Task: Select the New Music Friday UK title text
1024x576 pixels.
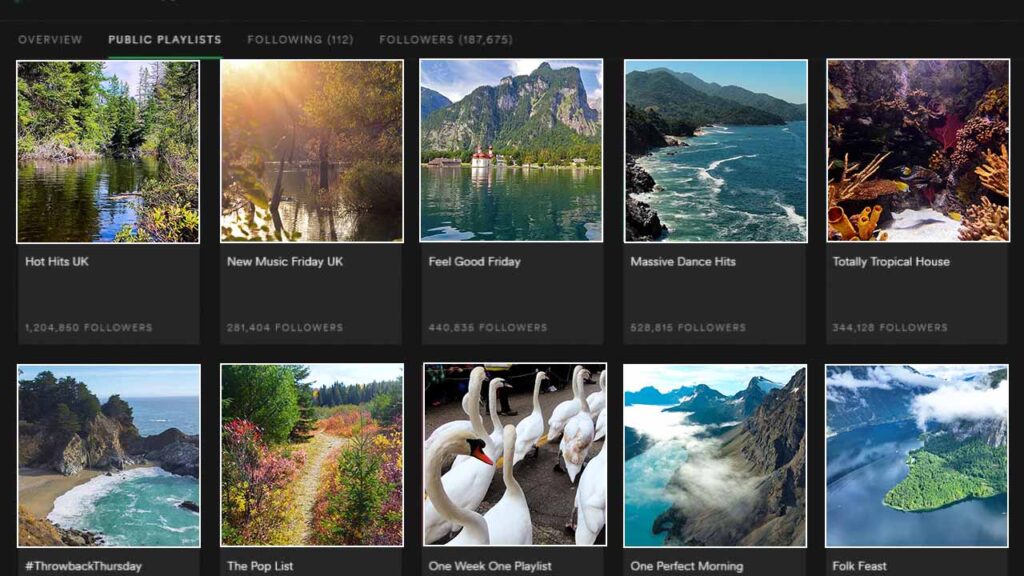Action: click(285, 262)
